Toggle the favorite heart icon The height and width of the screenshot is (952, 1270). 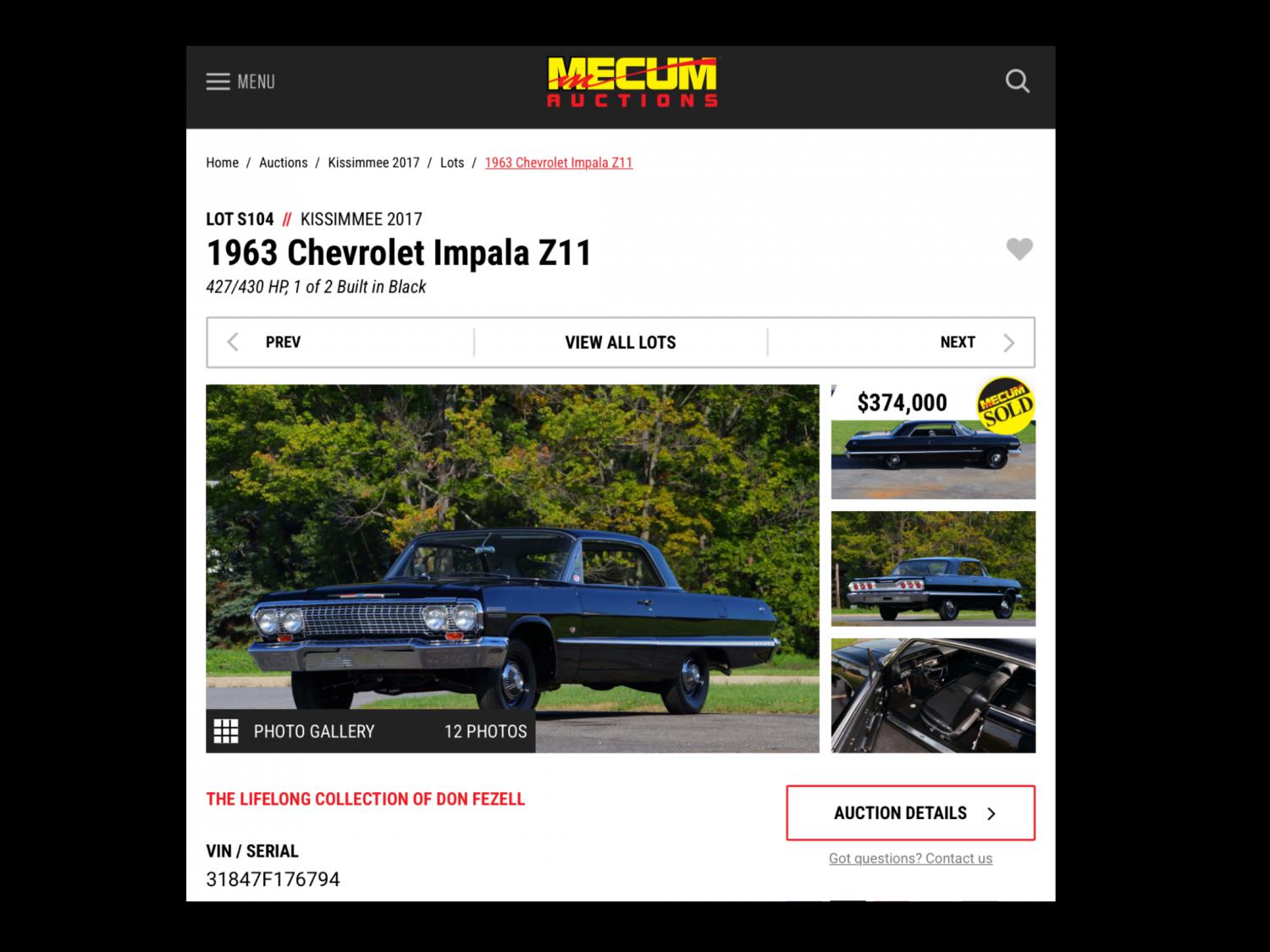(1019, 249)
